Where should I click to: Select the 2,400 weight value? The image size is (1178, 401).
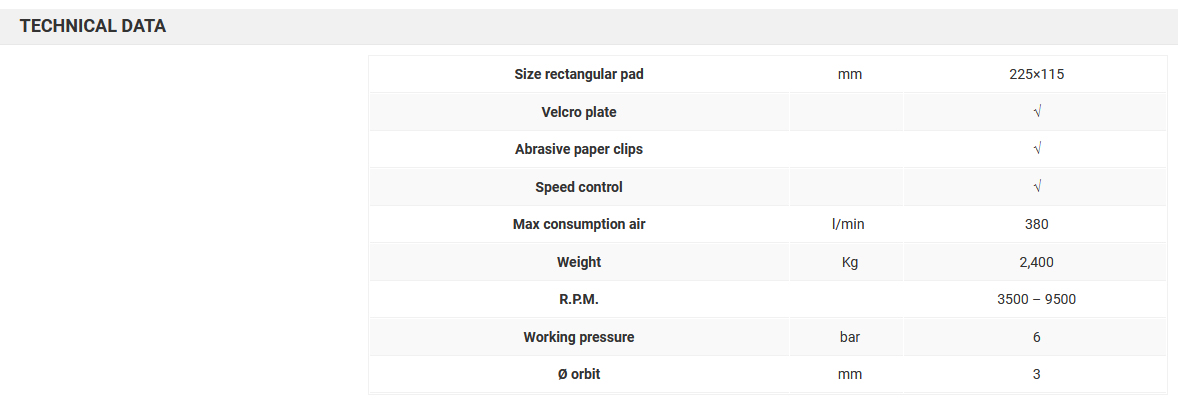pyautogui.click(x=1036, y=262)
